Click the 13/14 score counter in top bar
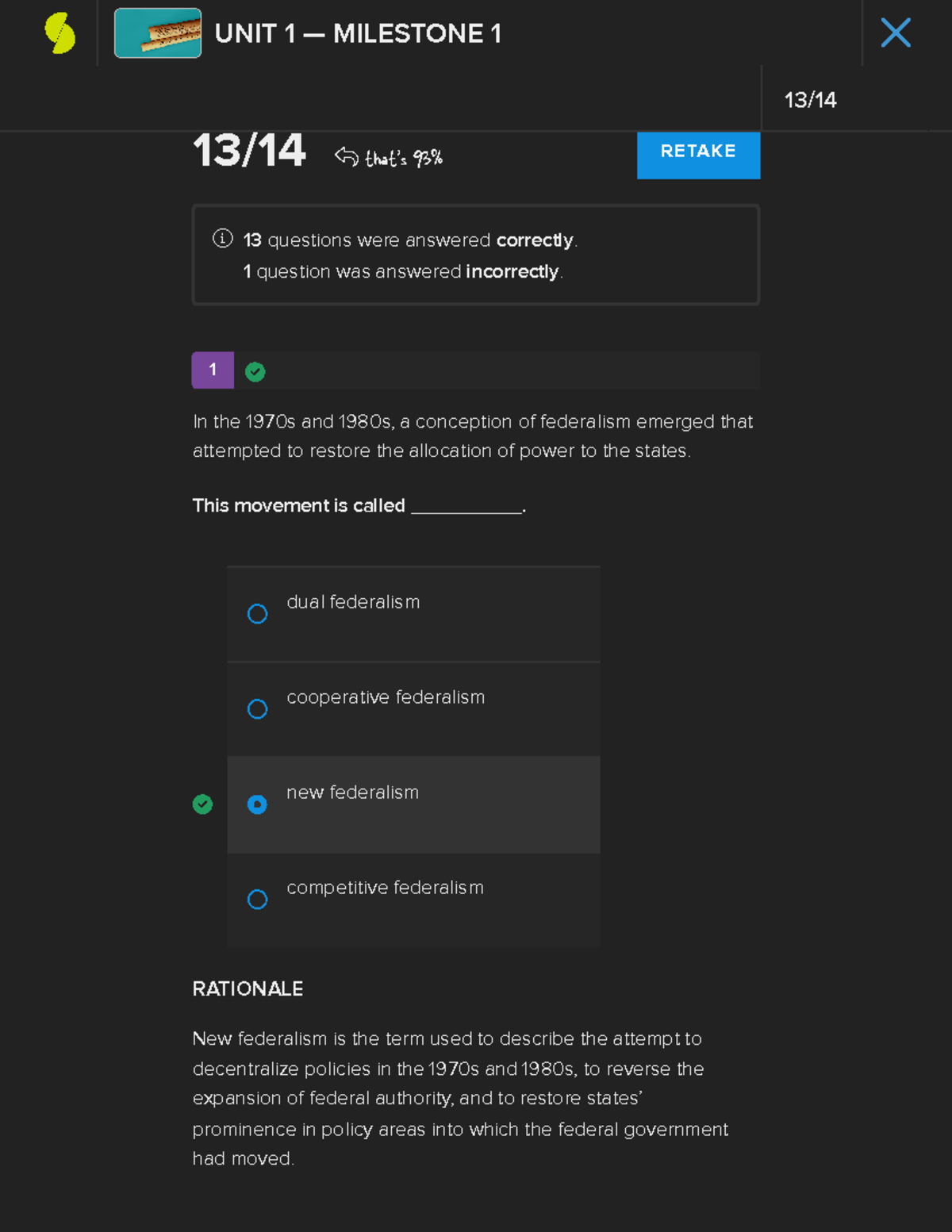This screenshot has width=952, height=1232. tap(810, 100)
